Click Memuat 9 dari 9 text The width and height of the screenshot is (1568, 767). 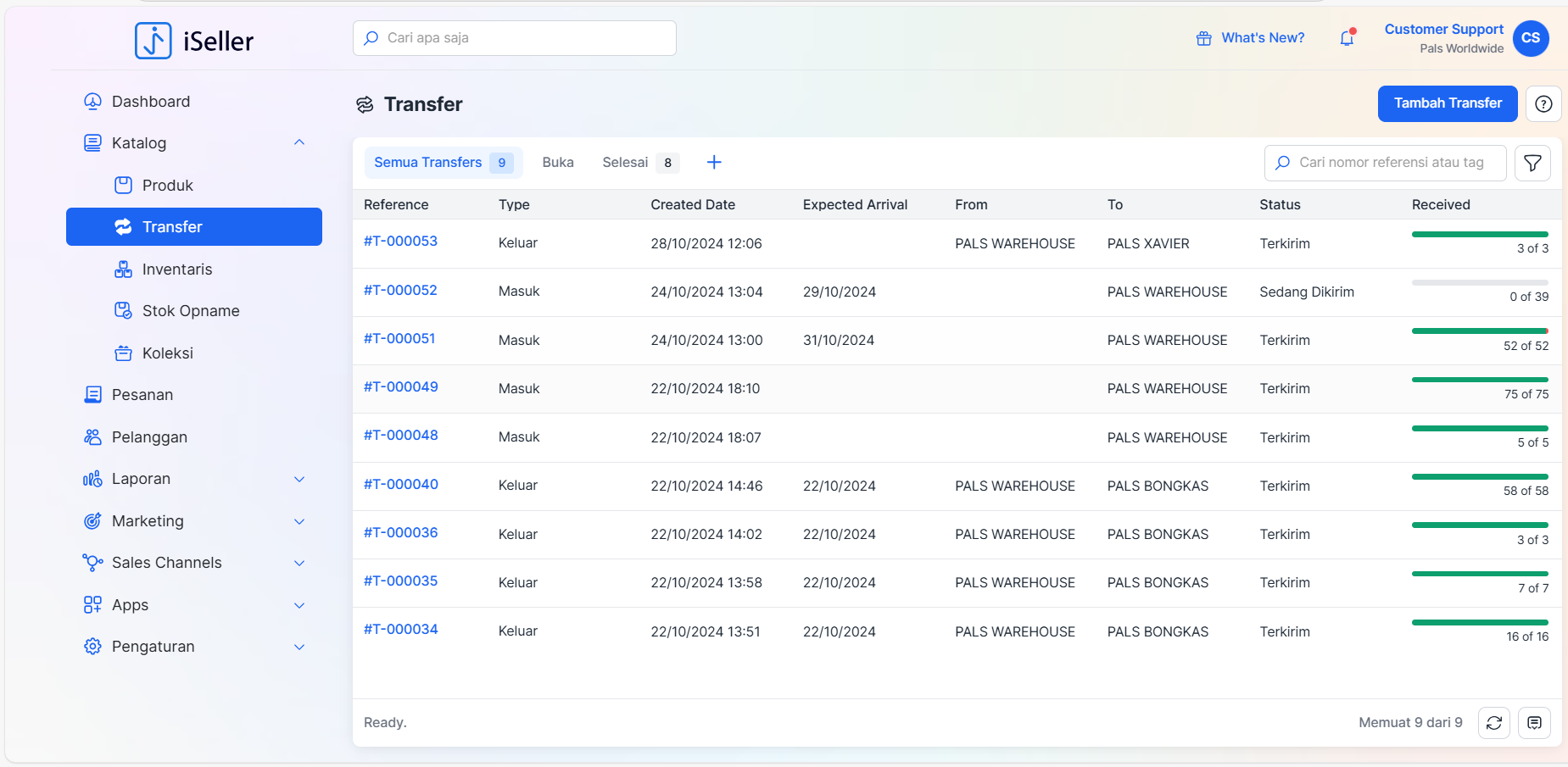coord(1410,723)
